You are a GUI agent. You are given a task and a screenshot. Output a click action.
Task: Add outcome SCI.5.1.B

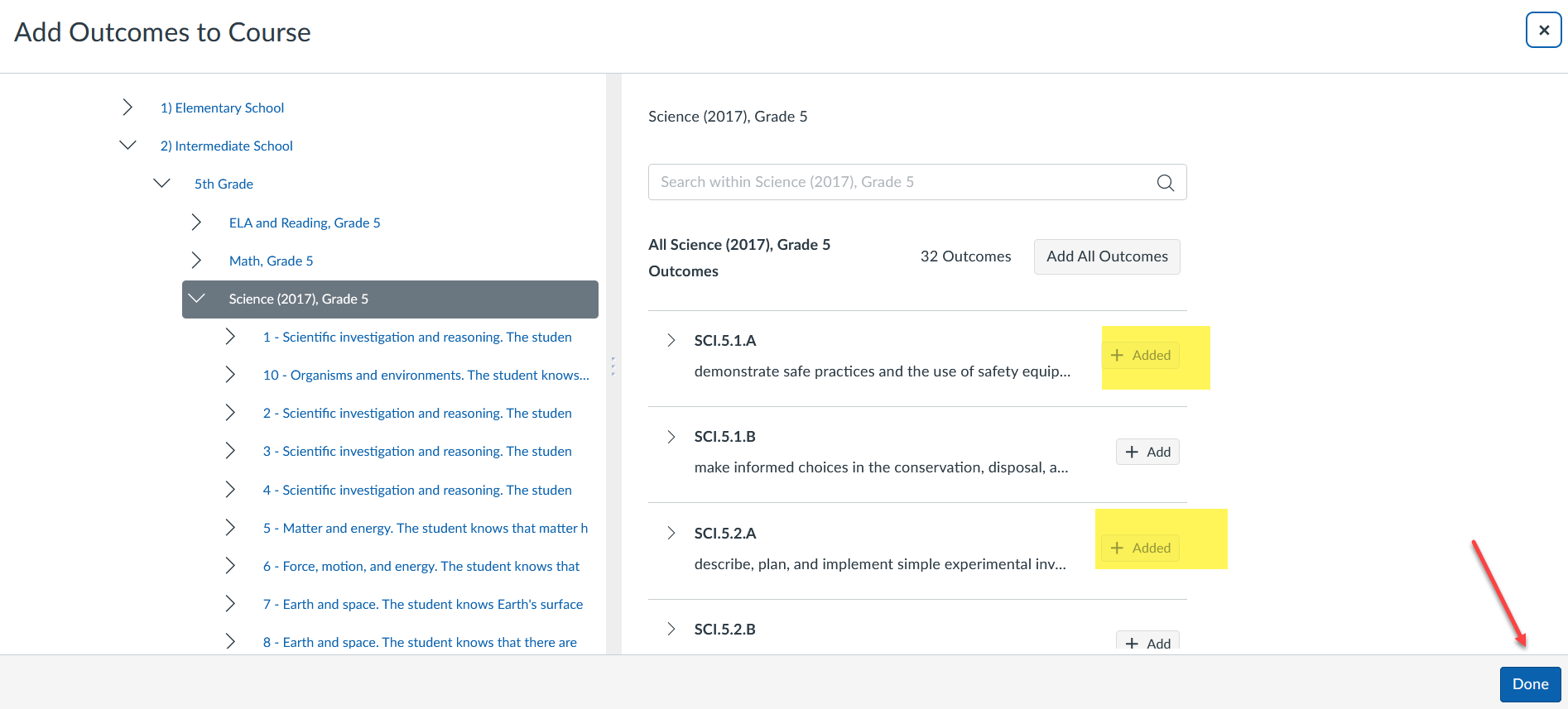(1147, 452)
